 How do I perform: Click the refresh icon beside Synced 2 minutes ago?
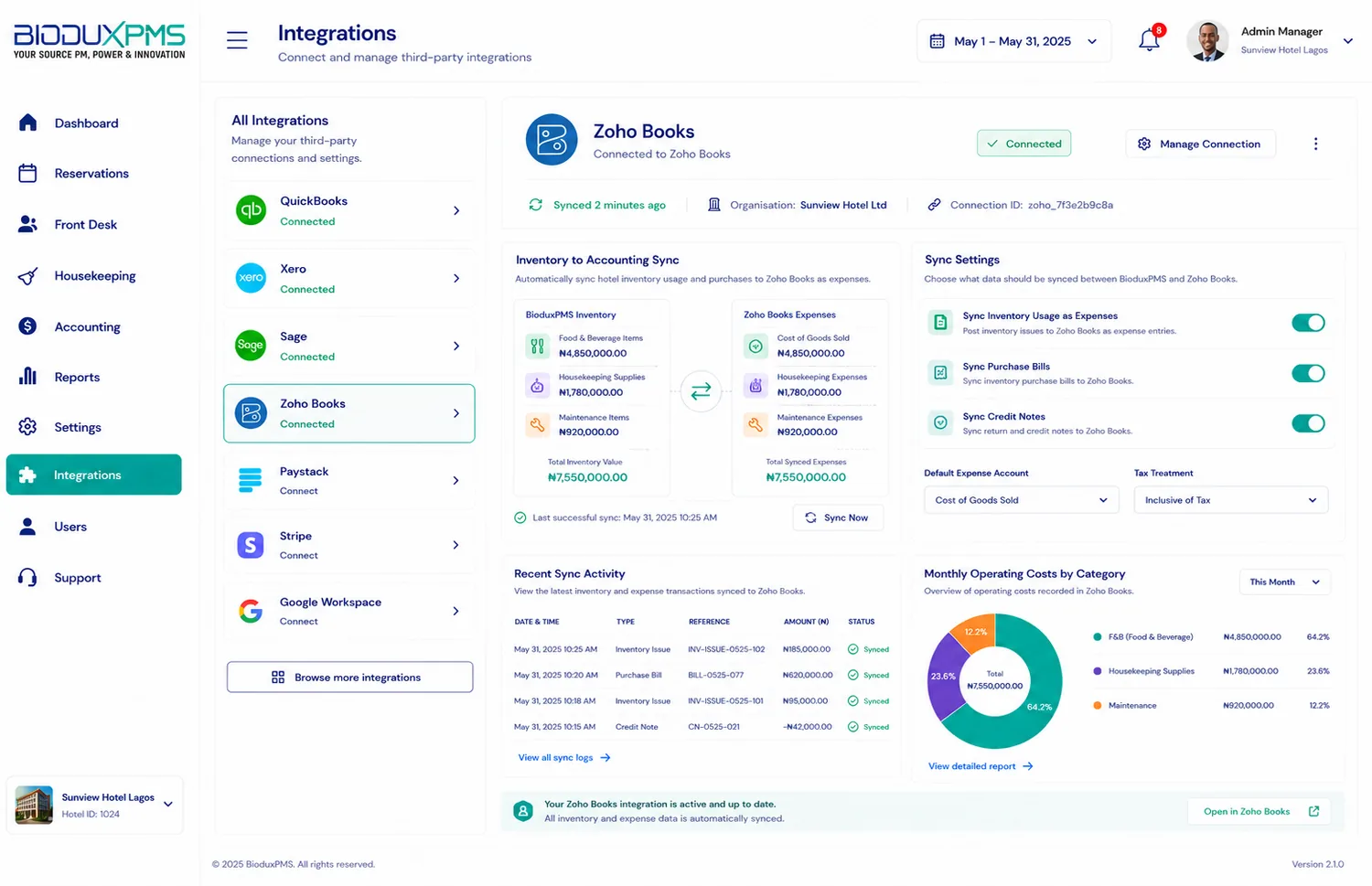click(536, 205)
